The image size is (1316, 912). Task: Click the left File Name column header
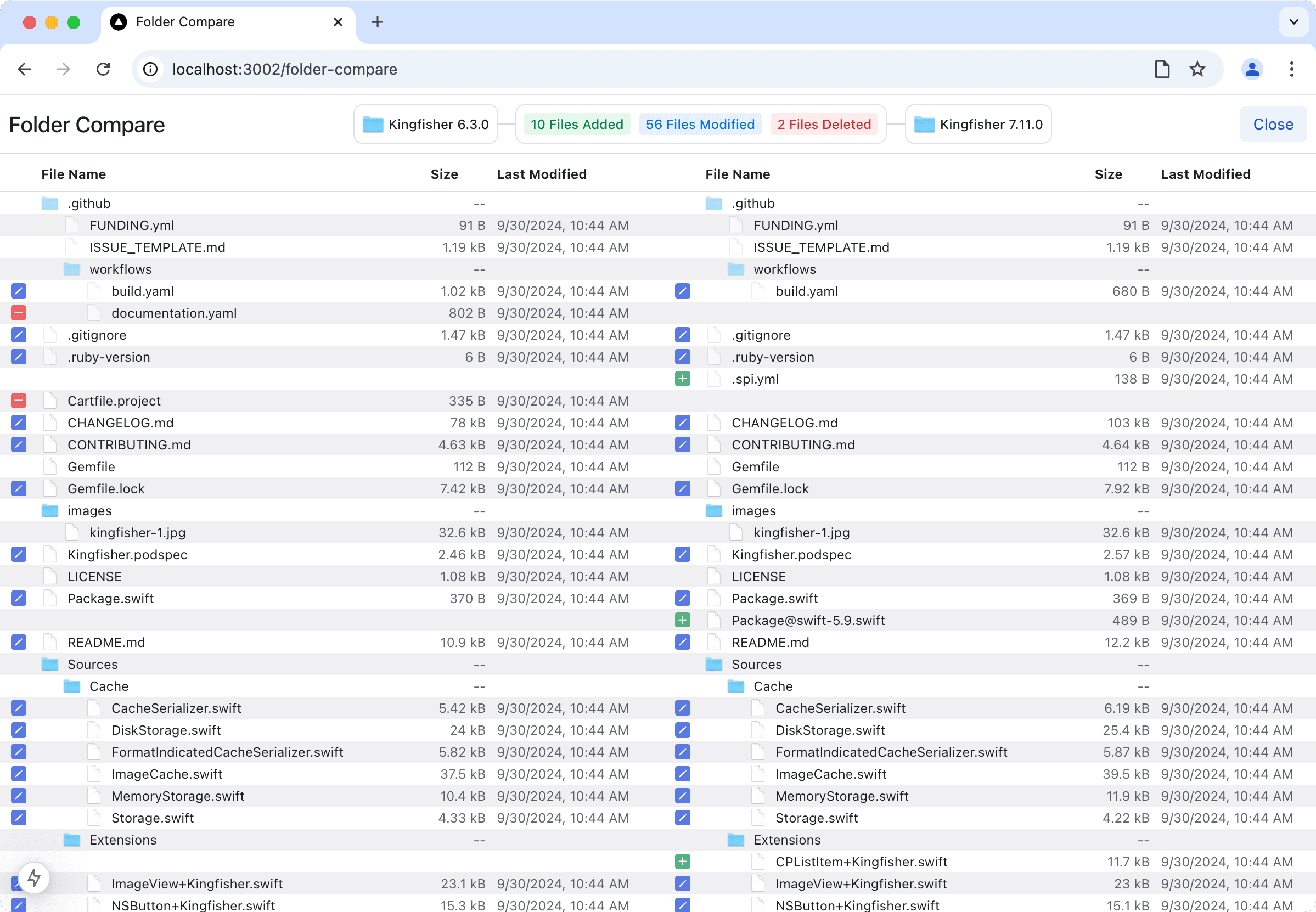[73, 174]
